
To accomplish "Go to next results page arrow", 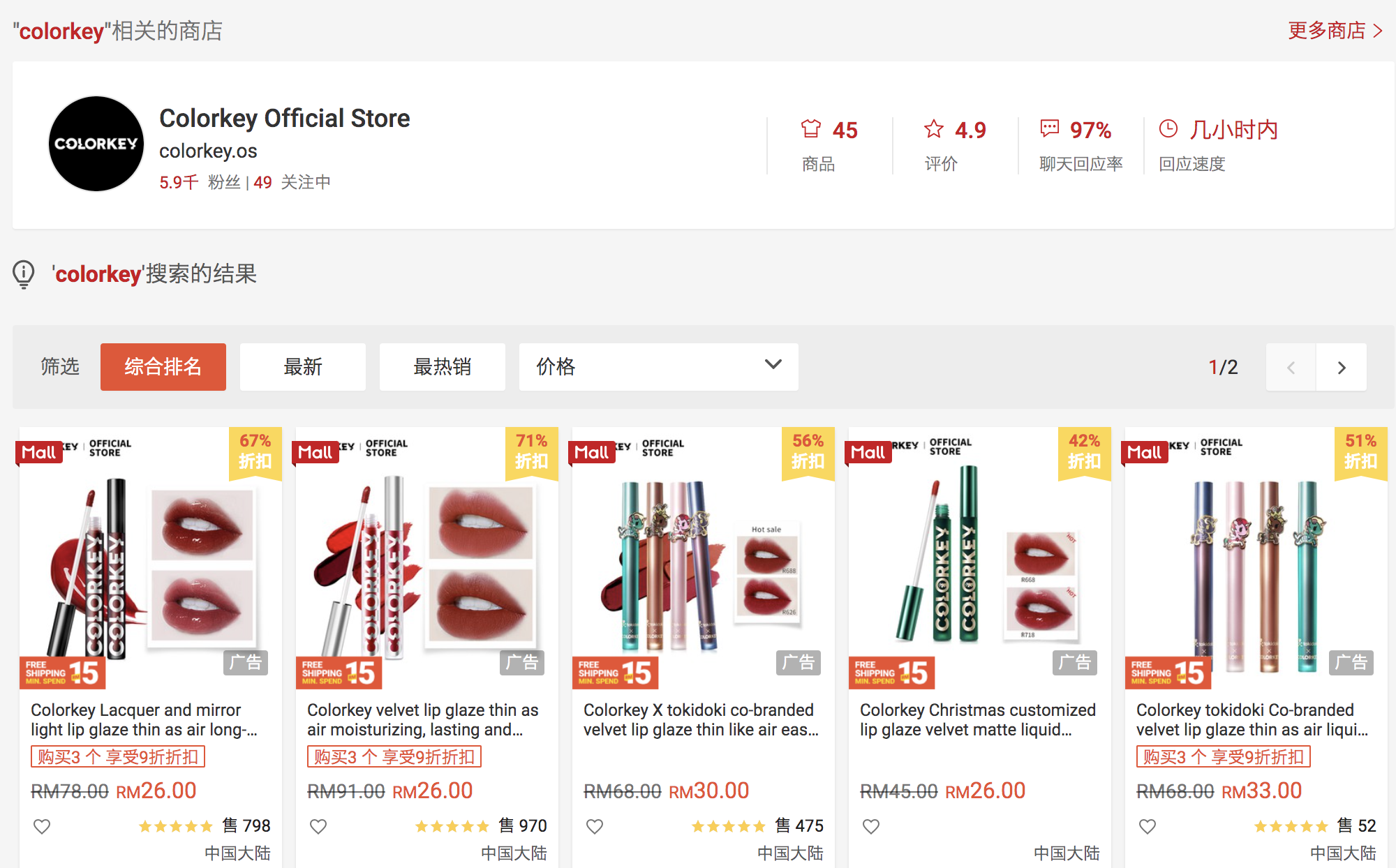I will tap(1341, 367).
